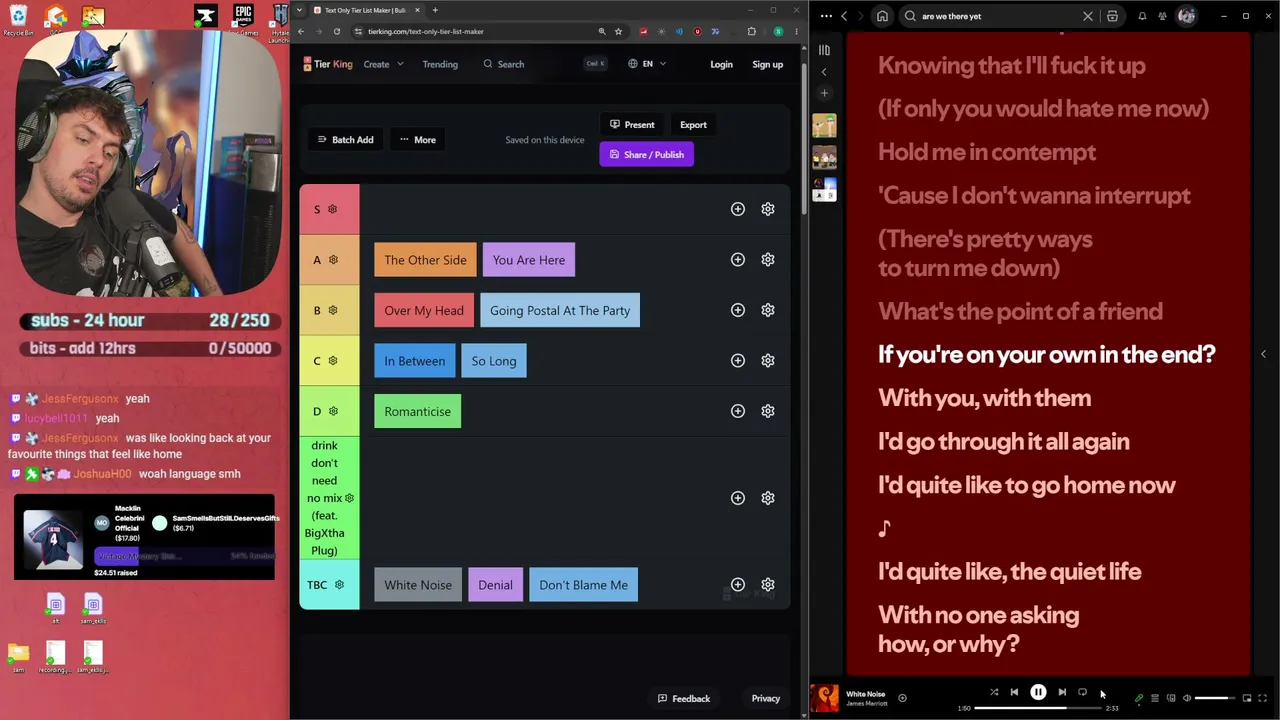
Task: Enter Spotify full screen mode
Action: pyautogui.click(x=1263, y=698)
